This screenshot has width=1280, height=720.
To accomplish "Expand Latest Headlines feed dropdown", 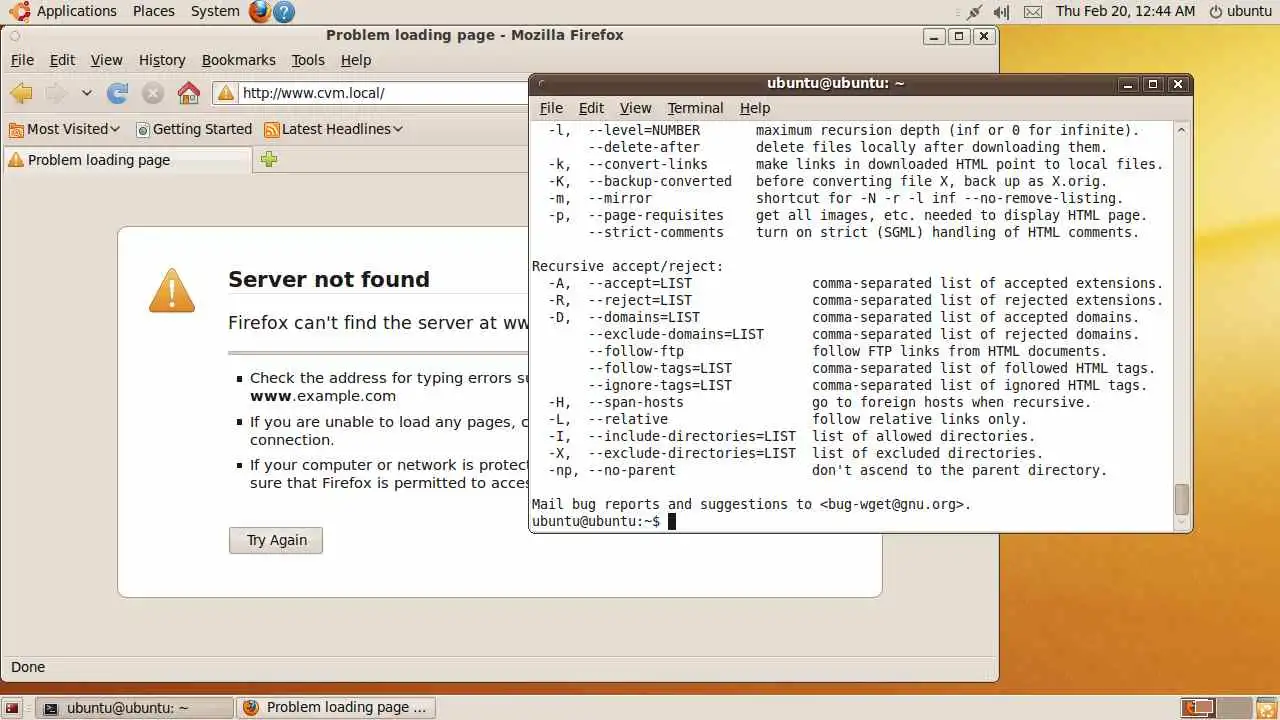I will coord(334,129).
